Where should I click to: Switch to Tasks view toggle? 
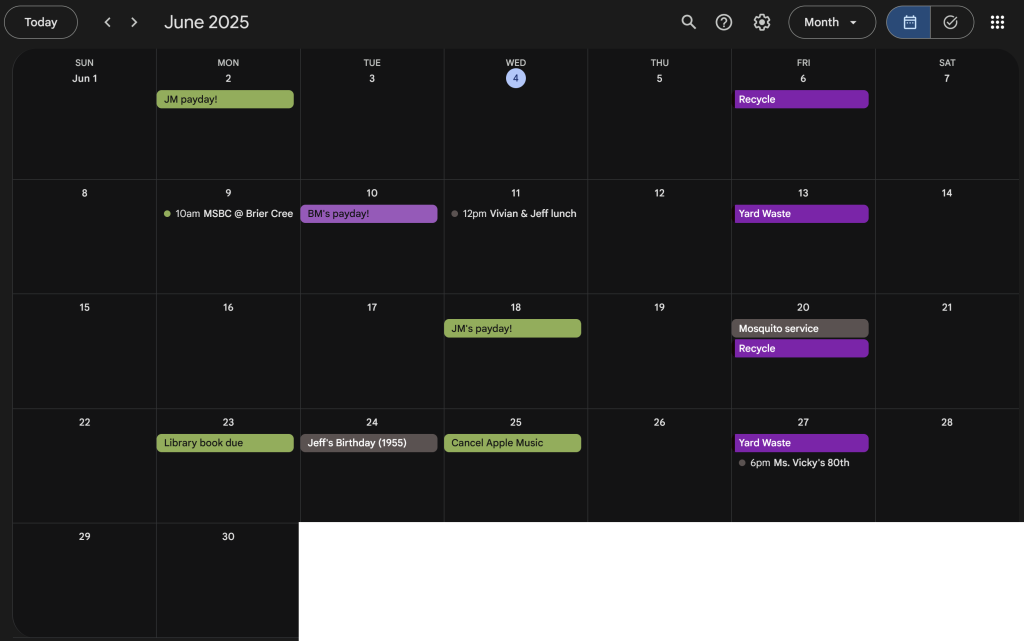coord(951,22)
